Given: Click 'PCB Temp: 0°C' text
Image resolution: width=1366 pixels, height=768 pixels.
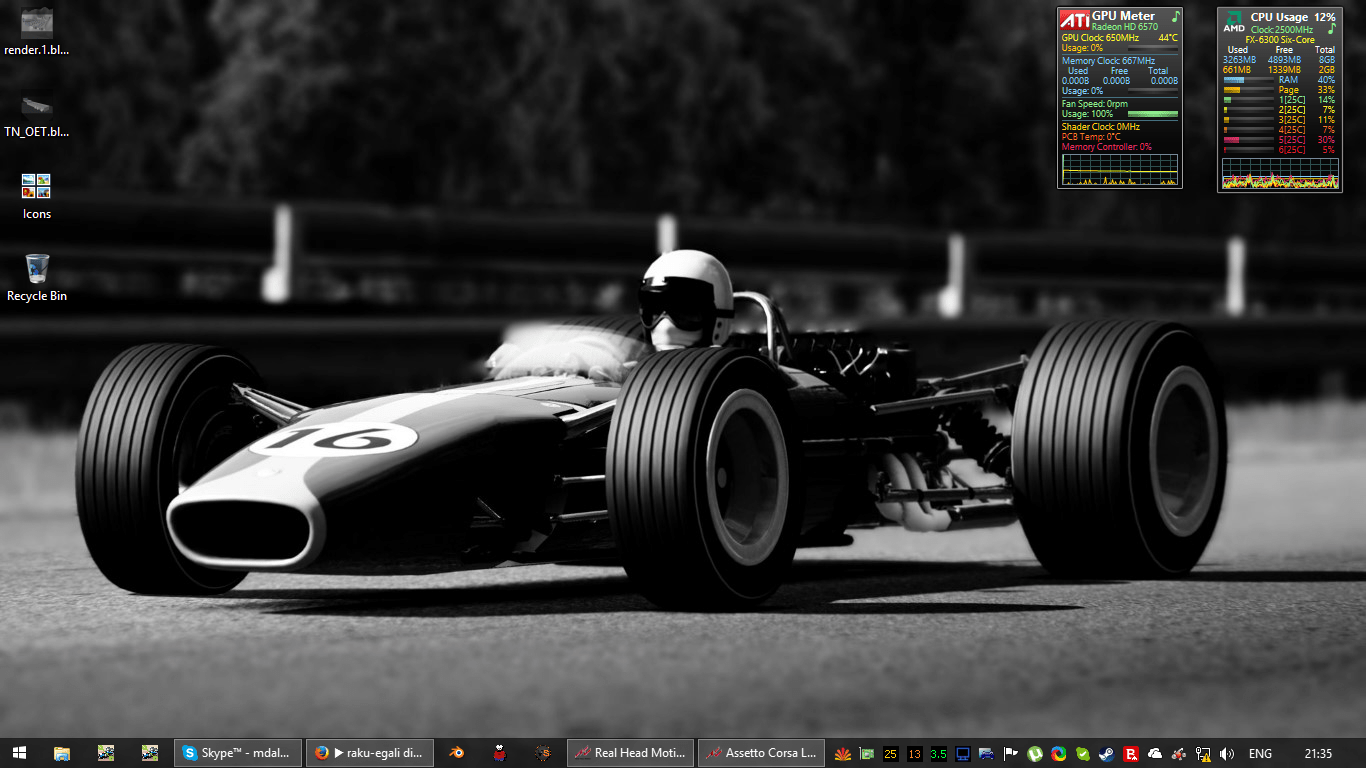Looking at the screenshot, I should pos(1091,137).
